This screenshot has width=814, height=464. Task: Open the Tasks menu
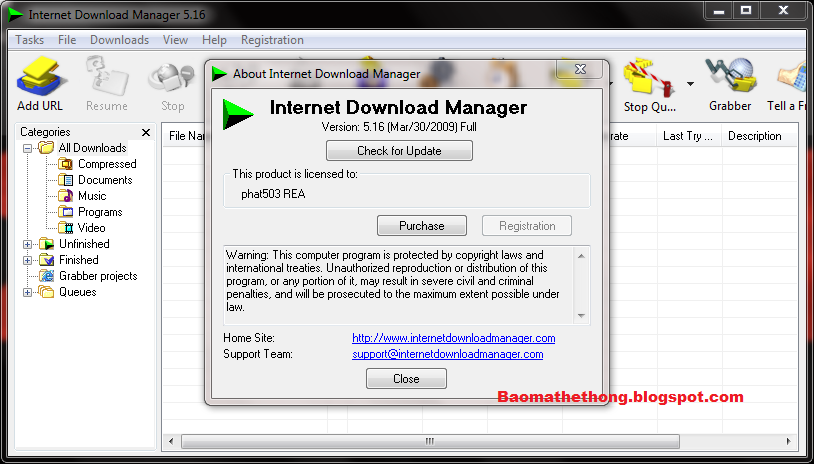[x=30, y=40]
